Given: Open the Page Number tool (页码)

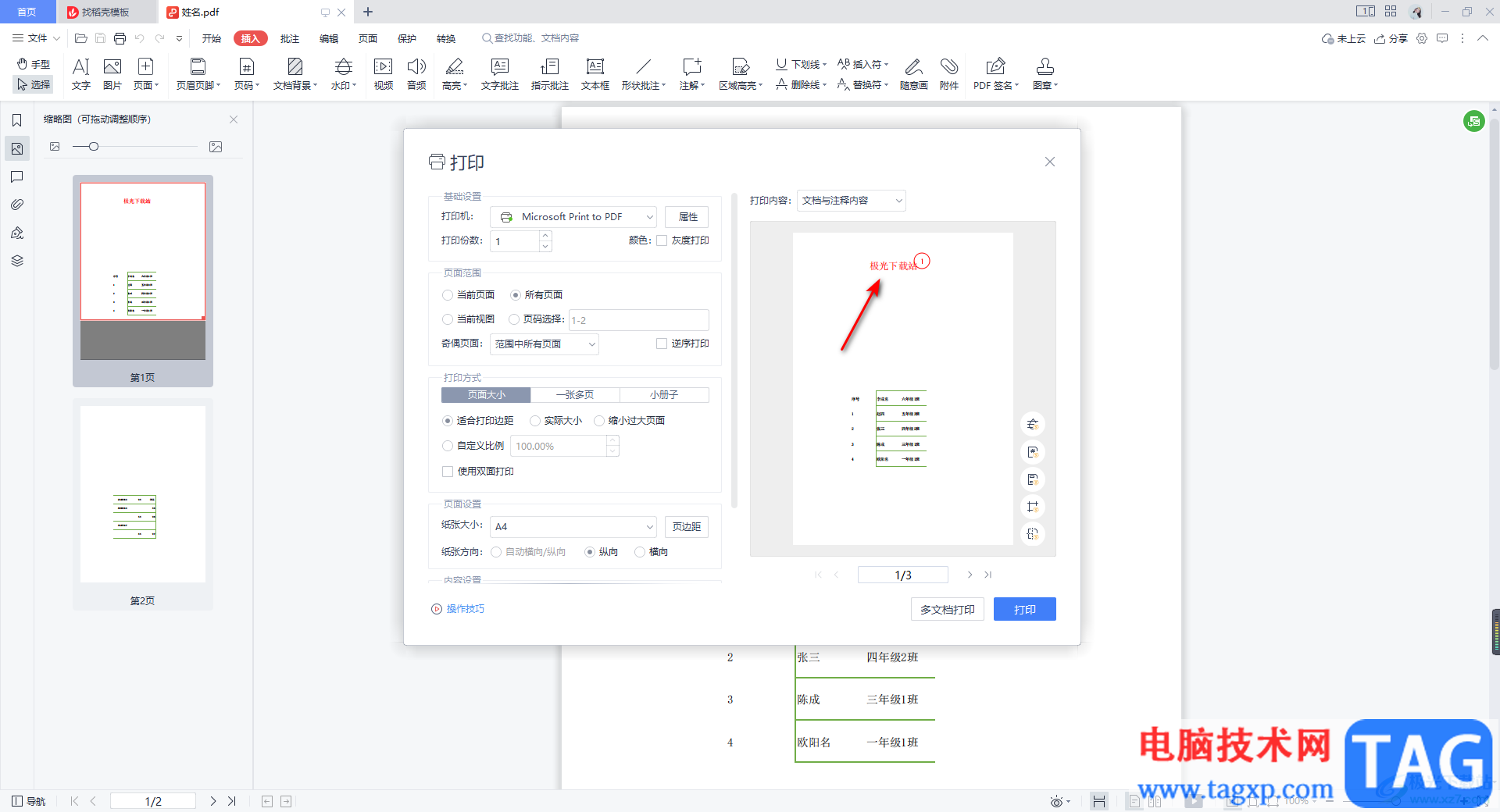Looking at the screenshot, I should pos(247,74).
